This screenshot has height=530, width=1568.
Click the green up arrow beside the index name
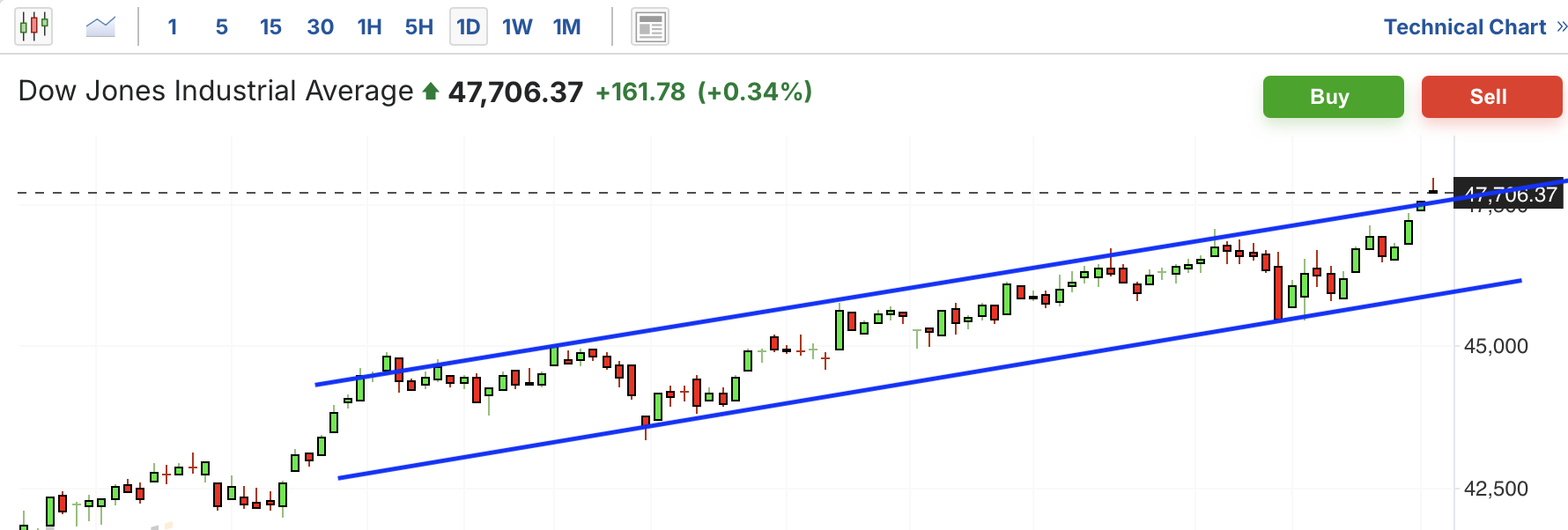pyautogui.click(x=431, y=91)
